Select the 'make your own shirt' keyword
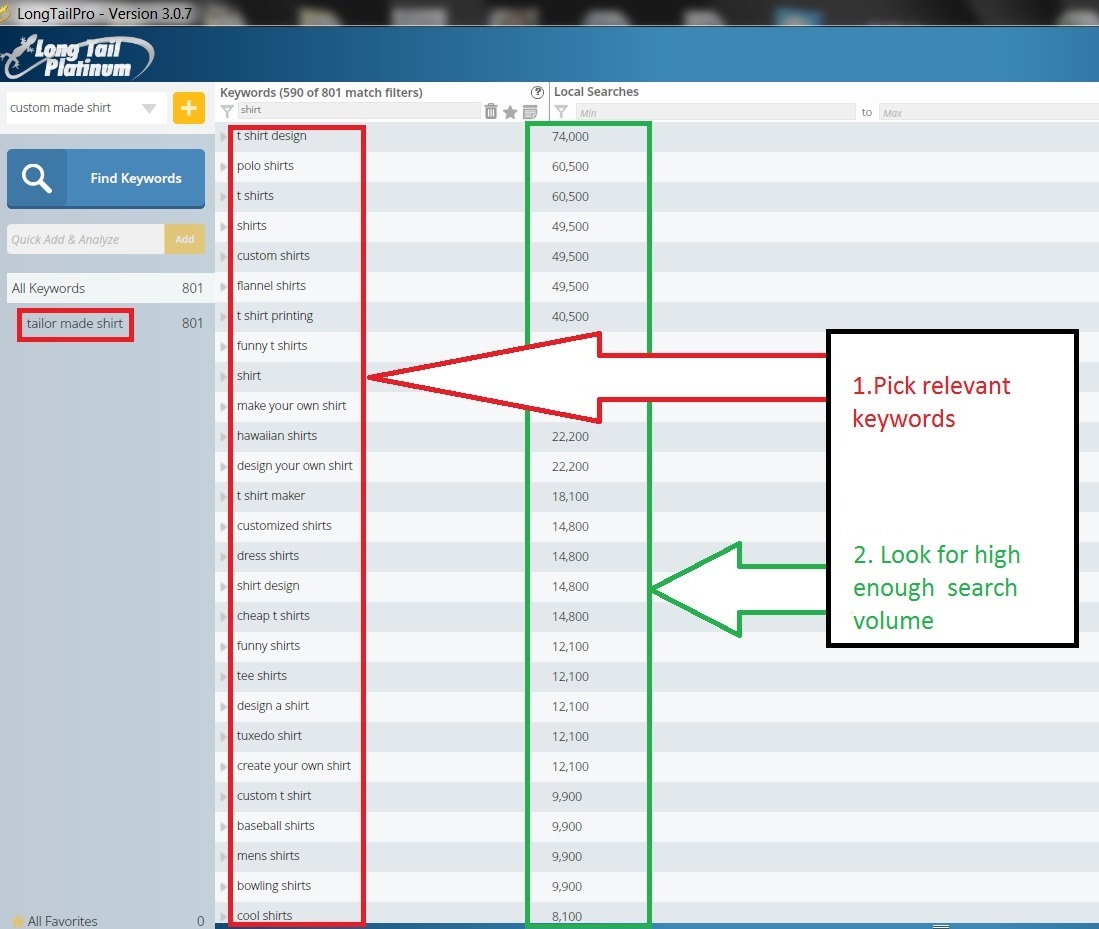The width and height of the screenshot is (1099, 929). coord(292,406)
